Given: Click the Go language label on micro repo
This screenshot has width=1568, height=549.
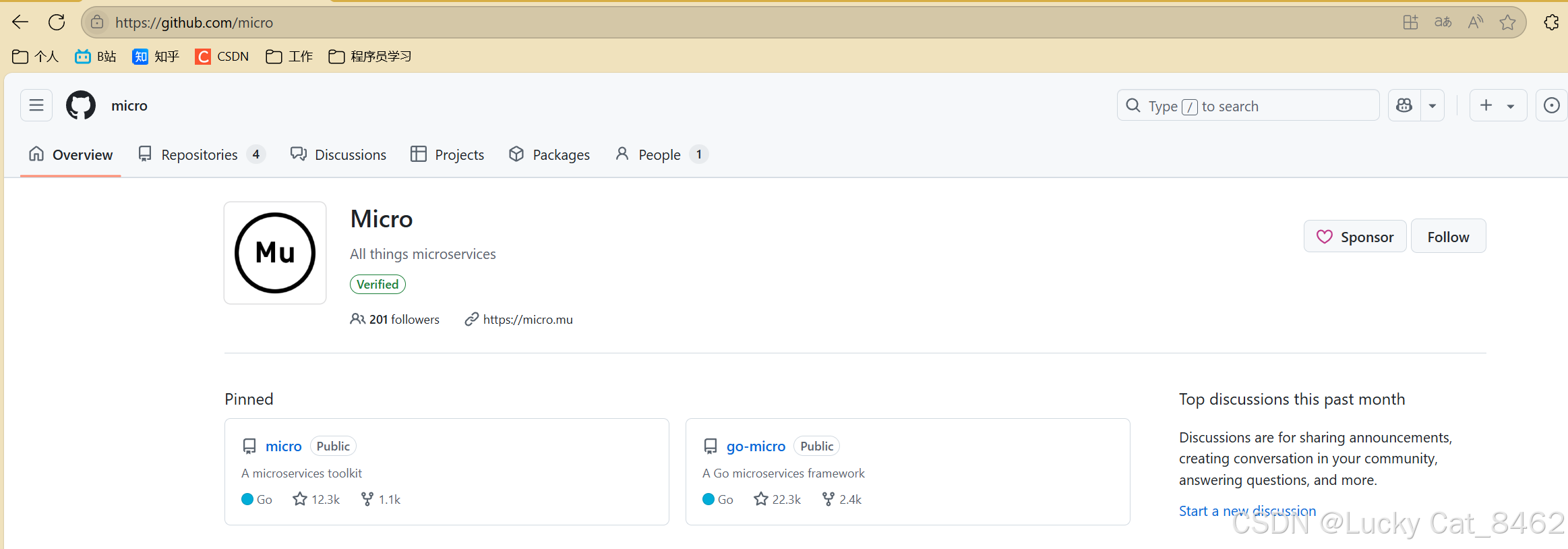Looking at the screenshot, I should click(x=257, y=499).
